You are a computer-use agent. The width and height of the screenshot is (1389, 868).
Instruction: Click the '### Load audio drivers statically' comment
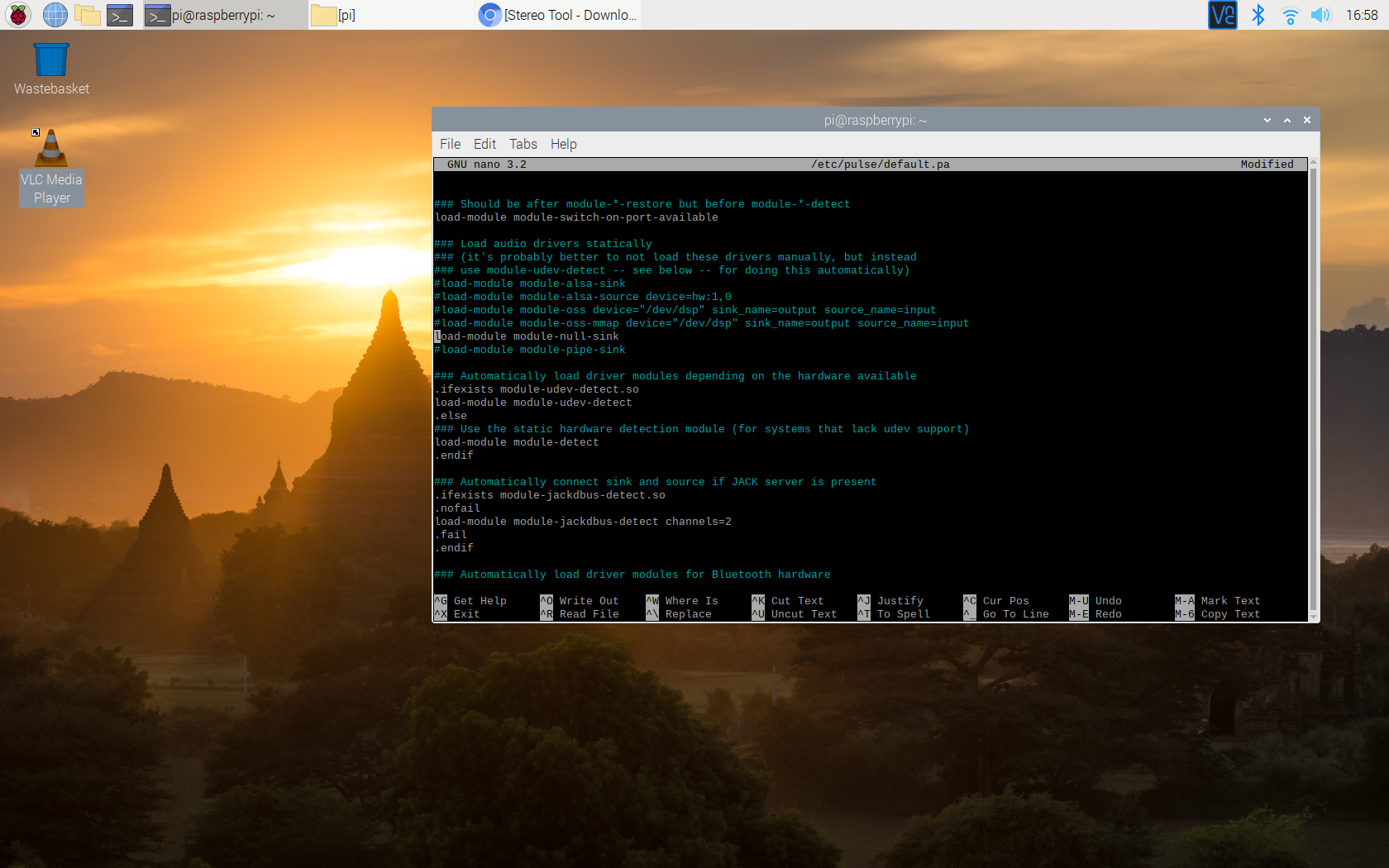[x=543, y=244]
